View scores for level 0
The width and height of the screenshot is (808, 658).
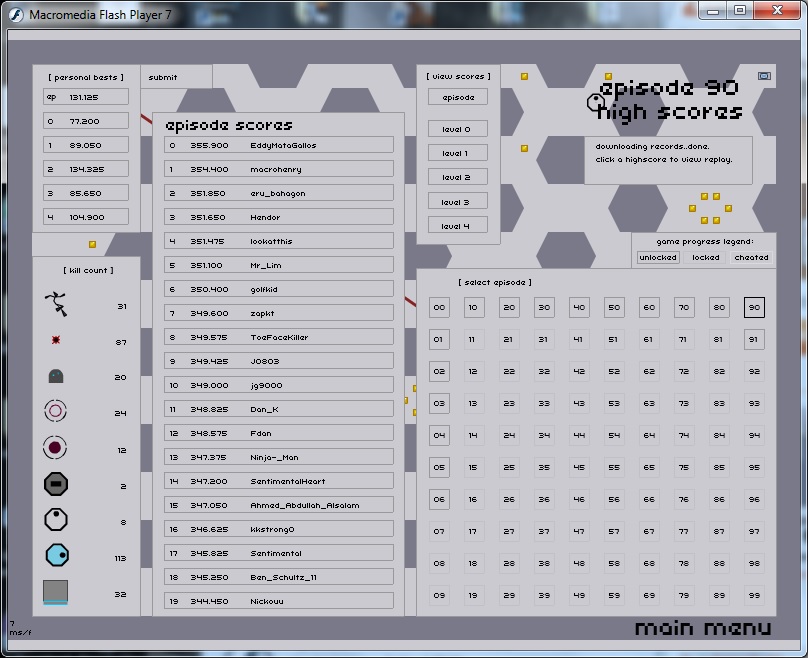click(x=458, y=129)
